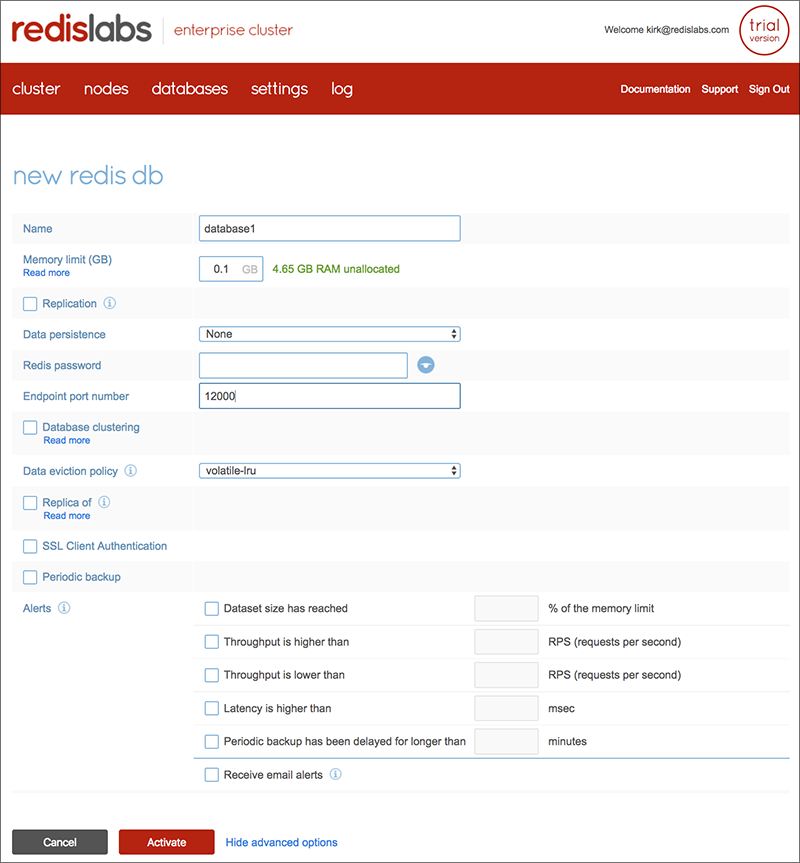Image resolution: width=800 pixels, height=863 pixels.
Task: Click the info icon beside Alerts label
Action: pyautogui.click(x=64, y=608)
